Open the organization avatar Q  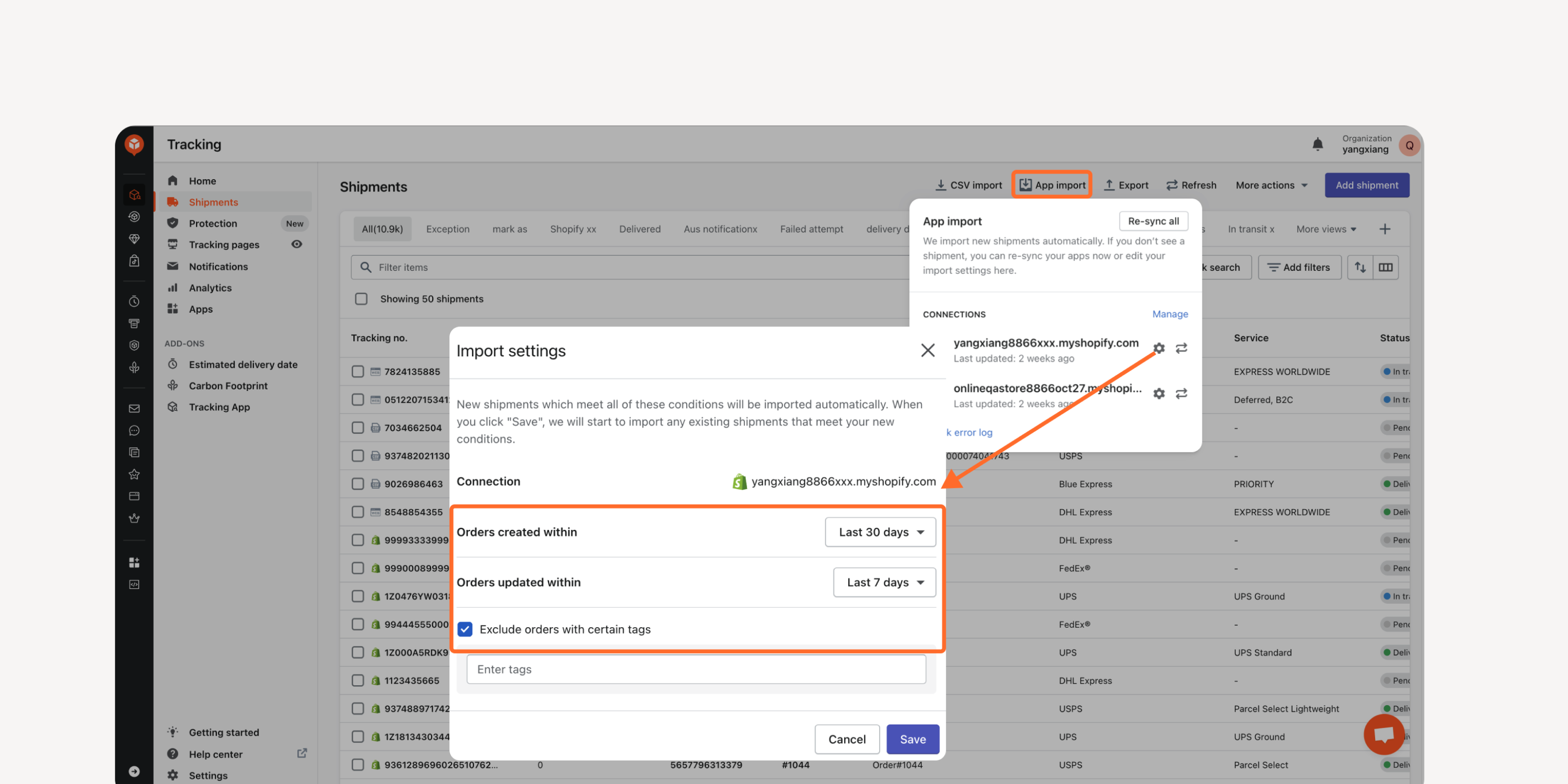[1409, 146]
